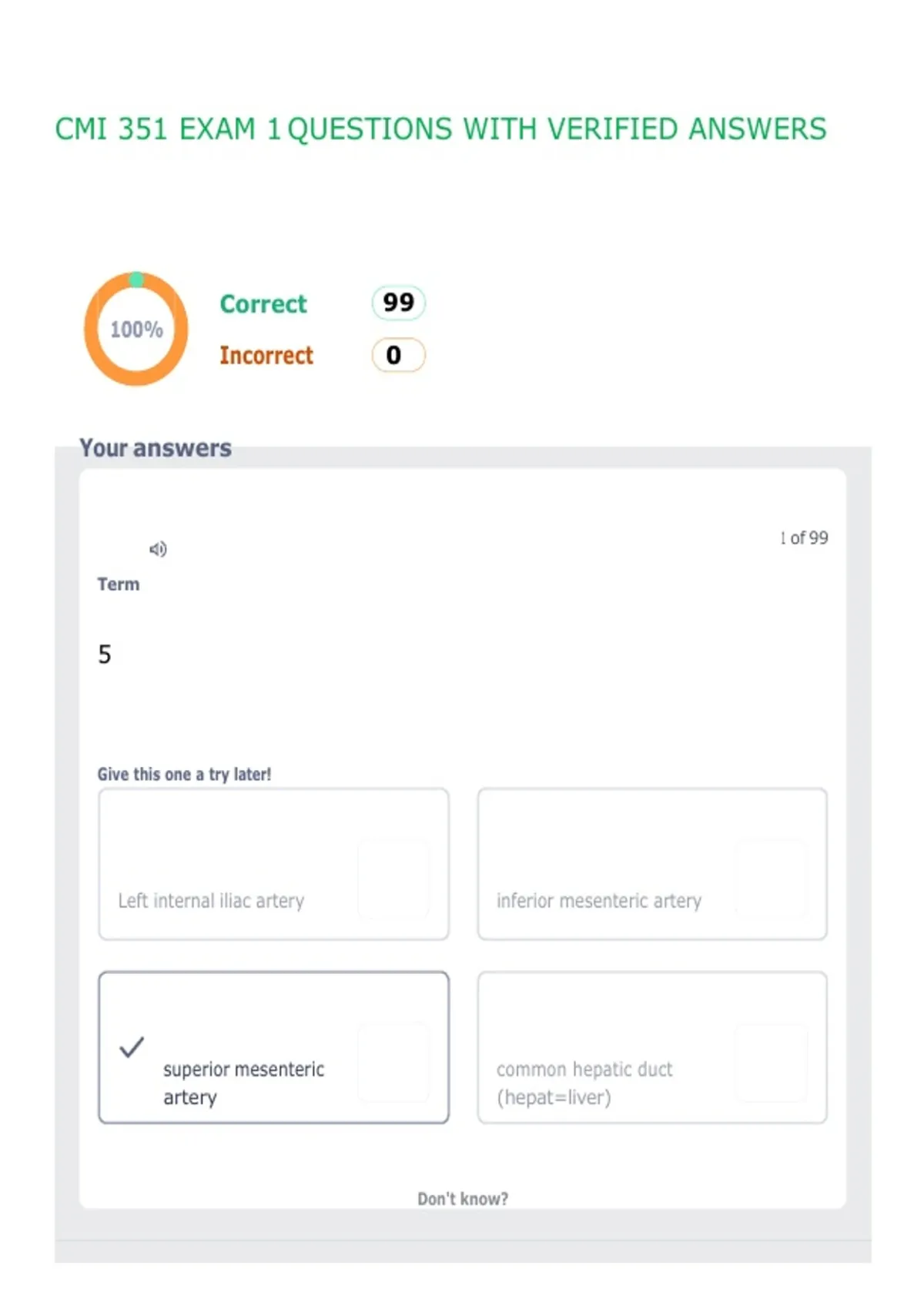This screenshot has width=924, height=1309.
Task: Click the faint image placeholder in the inferior mesenteric card
Action: [770, 879]
